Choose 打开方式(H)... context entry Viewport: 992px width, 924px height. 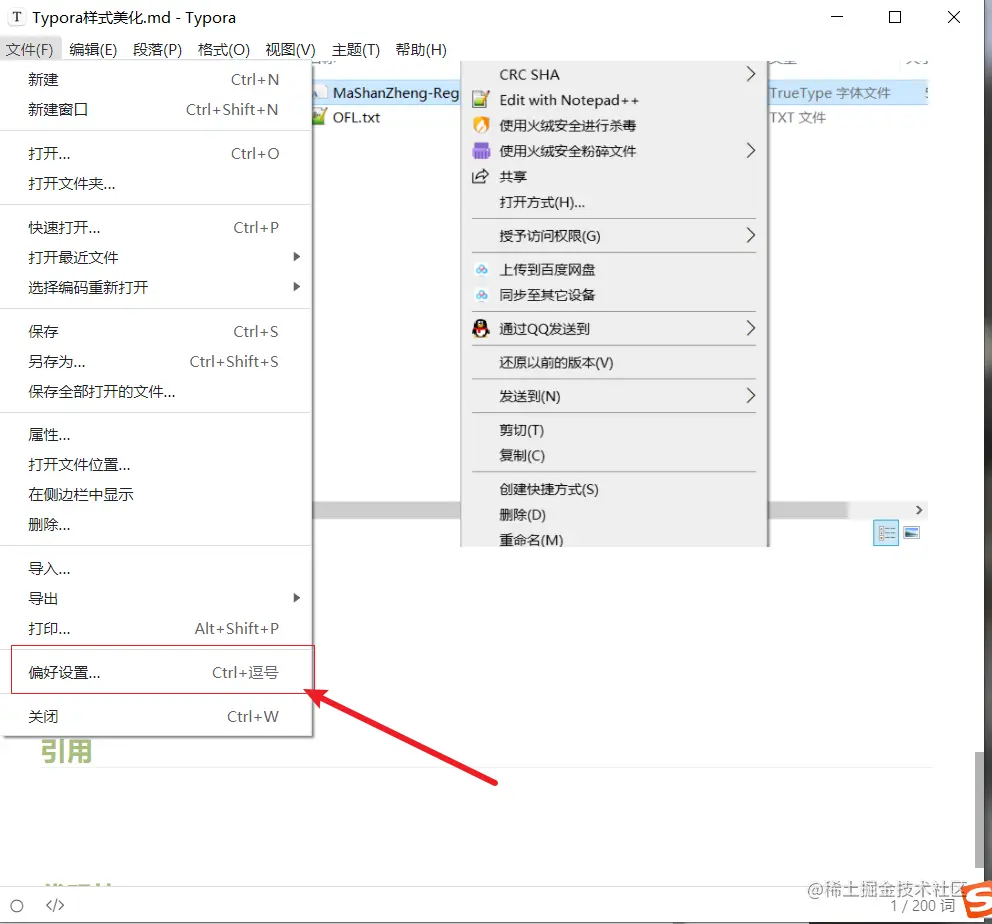(x=614, y=202)
